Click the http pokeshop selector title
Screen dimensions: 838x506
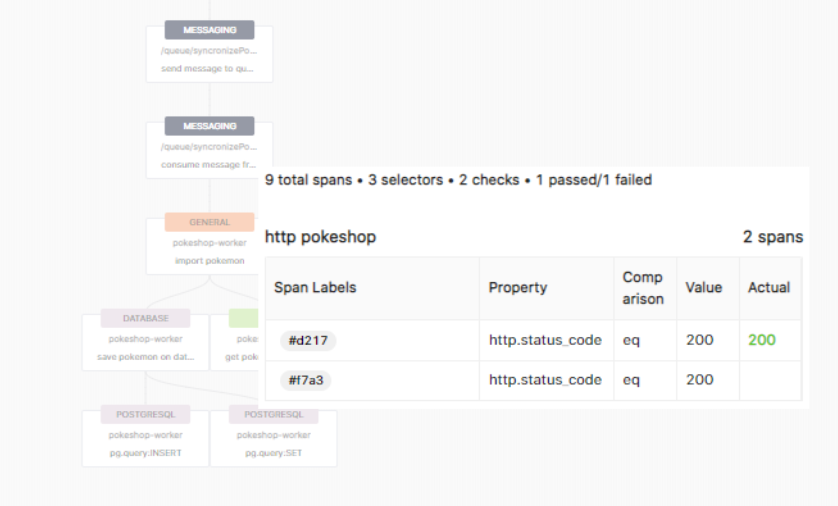click(320, 237)
